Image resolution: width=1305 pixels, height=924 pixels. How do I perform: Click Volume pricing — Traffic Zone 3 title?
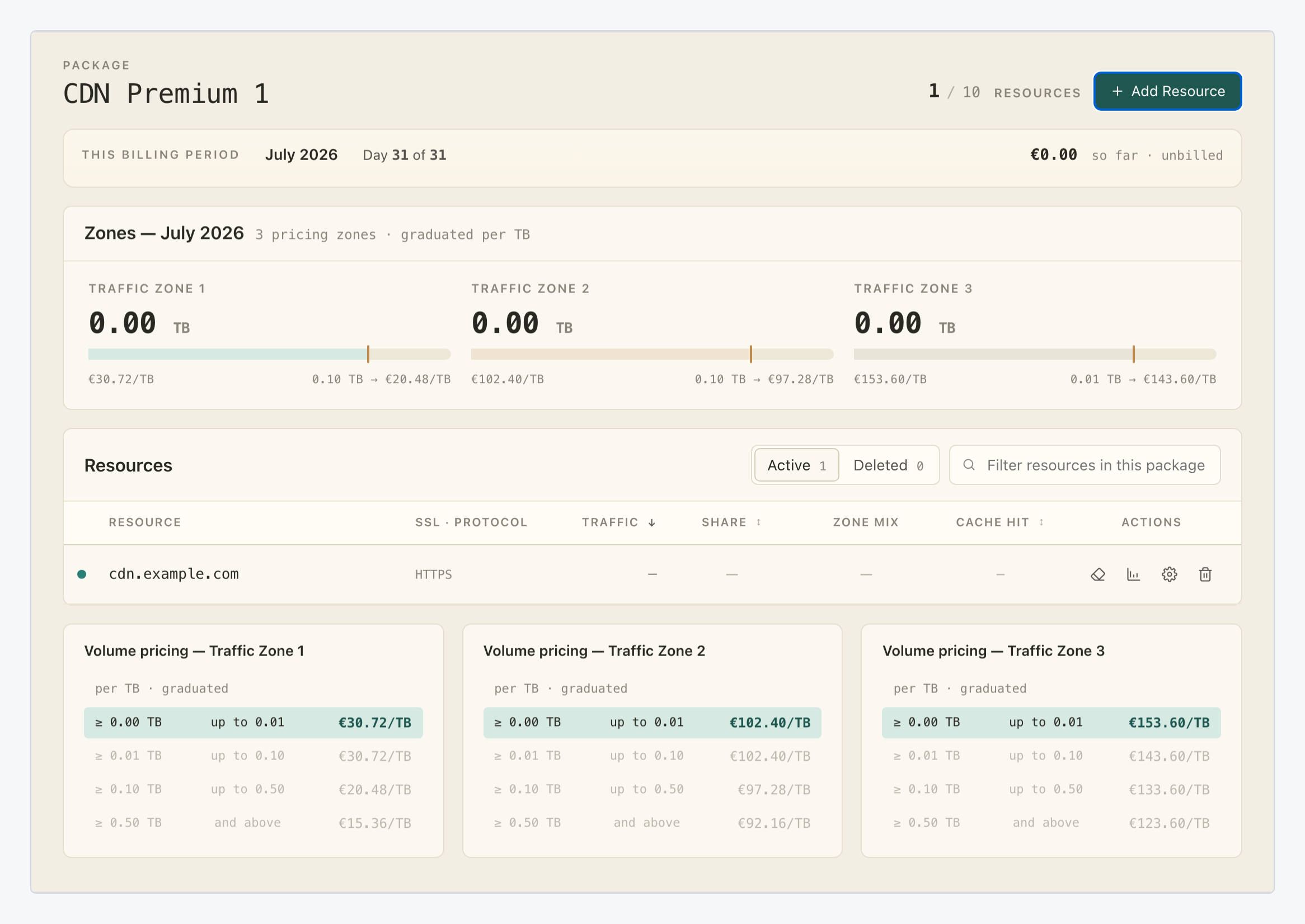click(x=993, y=651)
